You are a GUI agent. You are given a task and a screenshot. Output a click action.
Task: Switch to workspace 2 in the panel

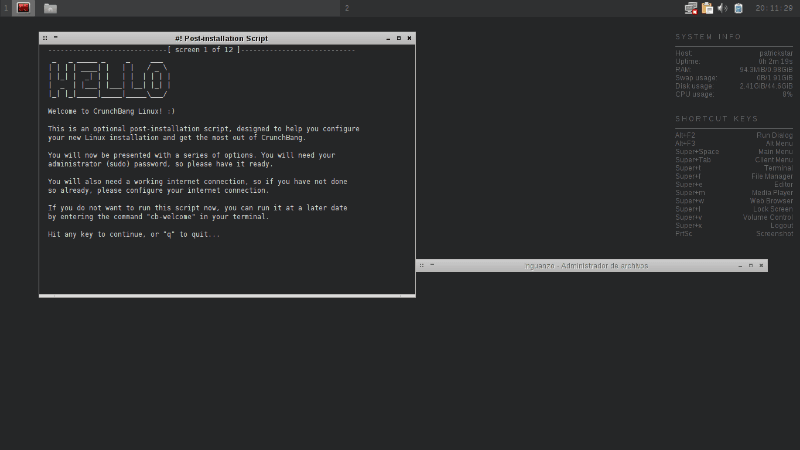click(347, 8)
